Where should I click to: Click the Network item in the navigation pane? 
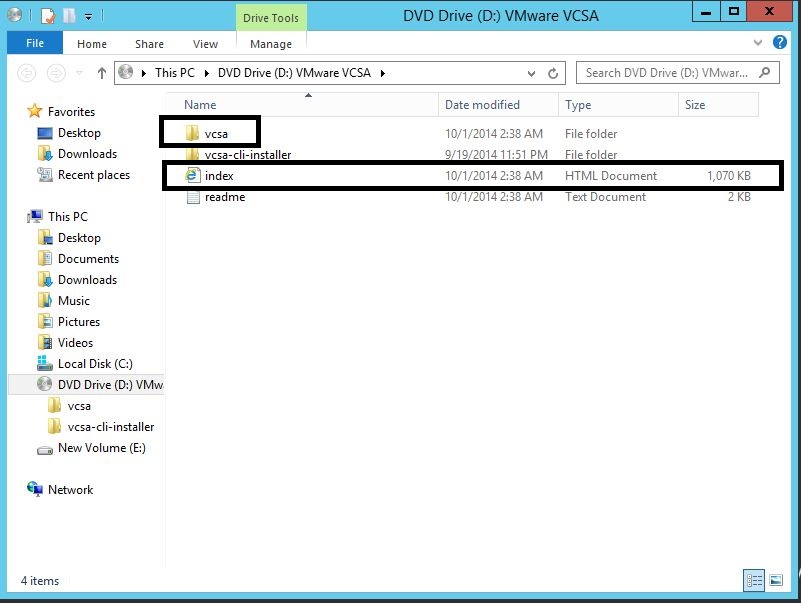pyautogui.click(x=70, y=490)
